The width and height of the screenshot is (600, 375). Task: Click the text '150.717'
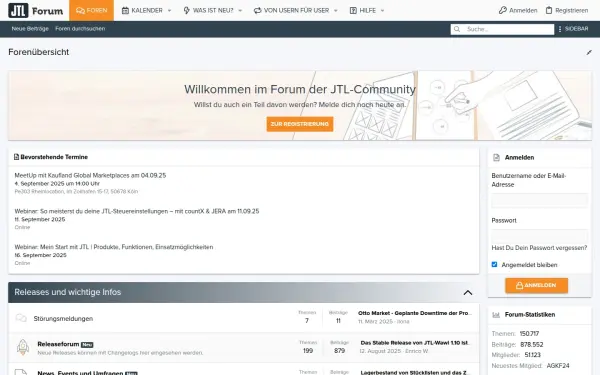point(529,334)
